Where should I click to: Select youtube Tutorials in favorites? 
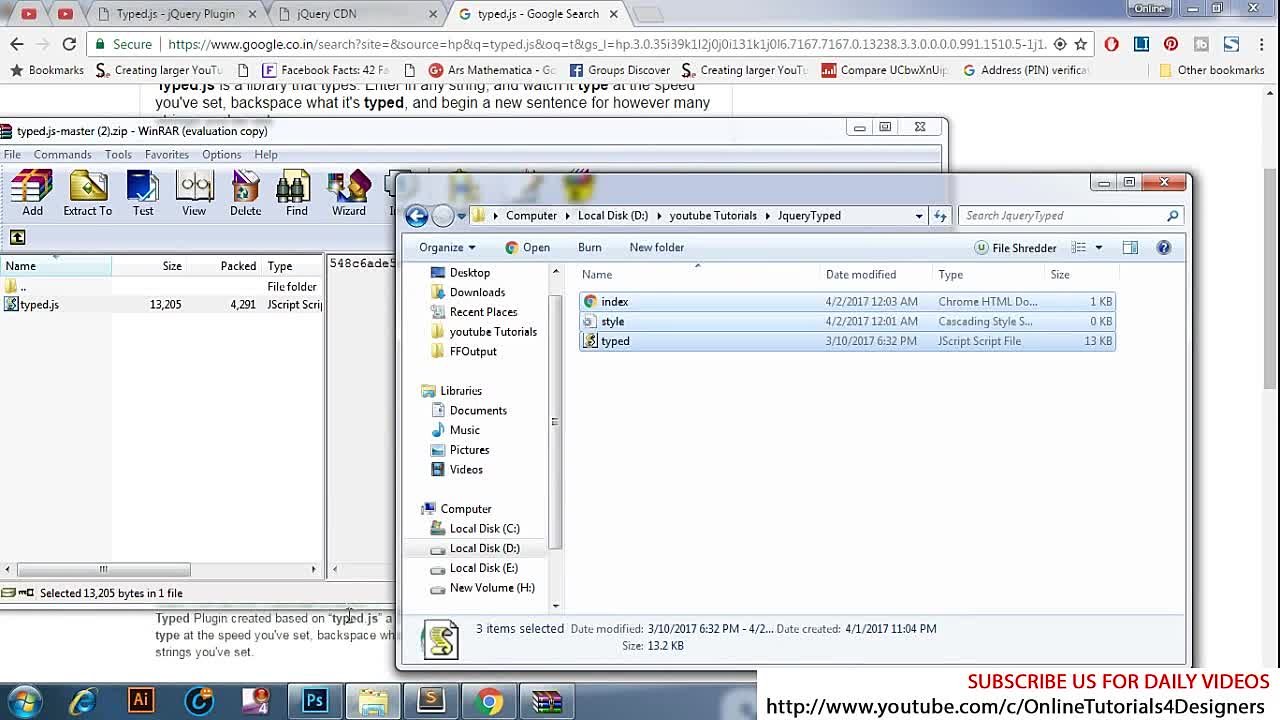point(493,331)
